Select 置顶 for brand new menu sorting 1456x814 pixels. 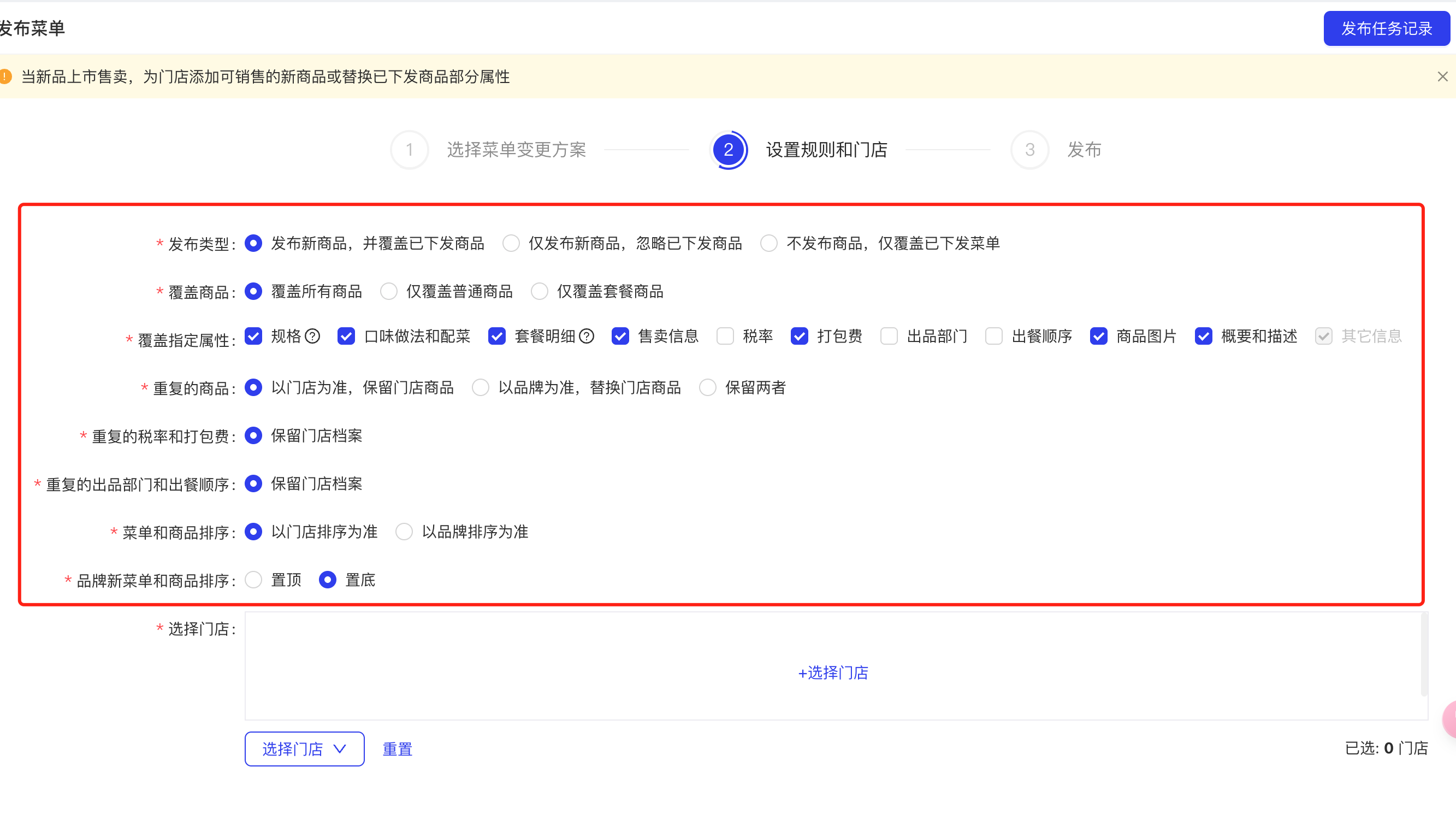pos(253,580)
